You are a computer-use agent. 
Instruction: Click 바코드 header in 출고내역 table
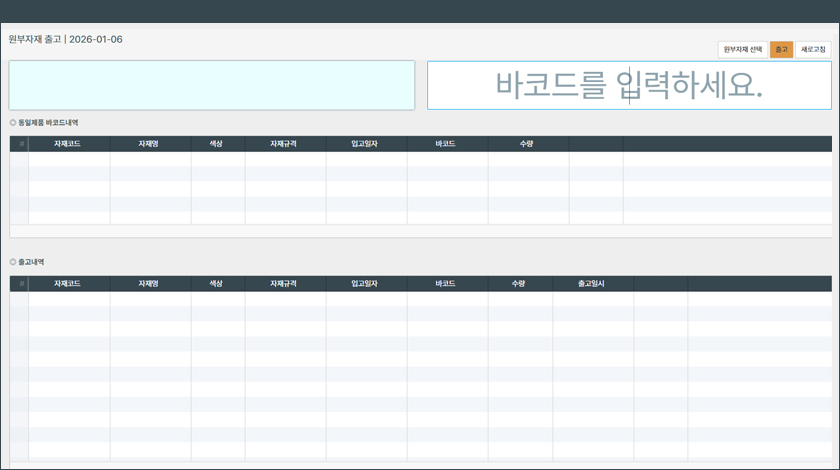point(446,284)
